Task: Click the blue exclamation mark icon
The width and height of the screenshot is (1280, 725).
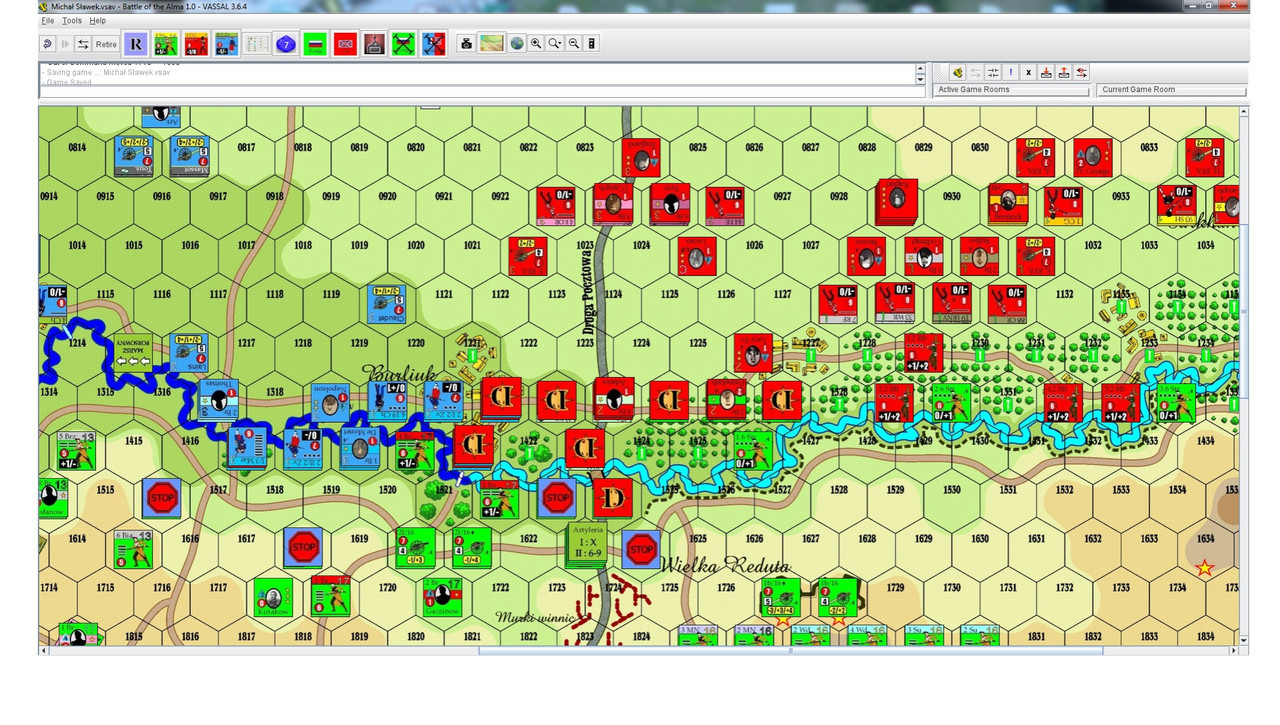Action: 1011,72
